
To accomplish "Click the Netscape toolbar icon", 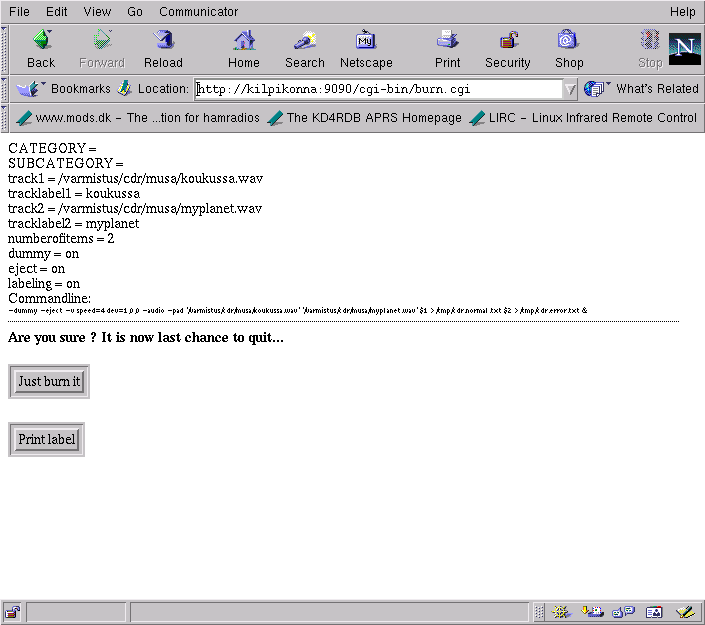I will (x=366, y=48).
